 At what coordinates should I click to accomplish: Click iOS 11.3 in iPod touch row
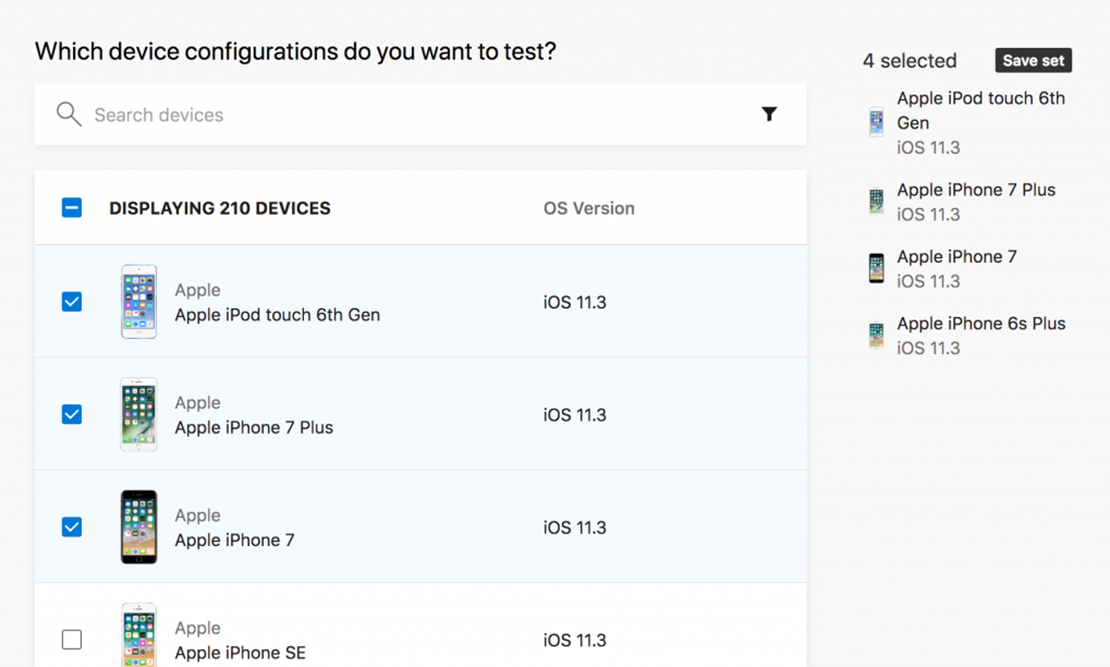pyautogui.click(x=575, y=302)
